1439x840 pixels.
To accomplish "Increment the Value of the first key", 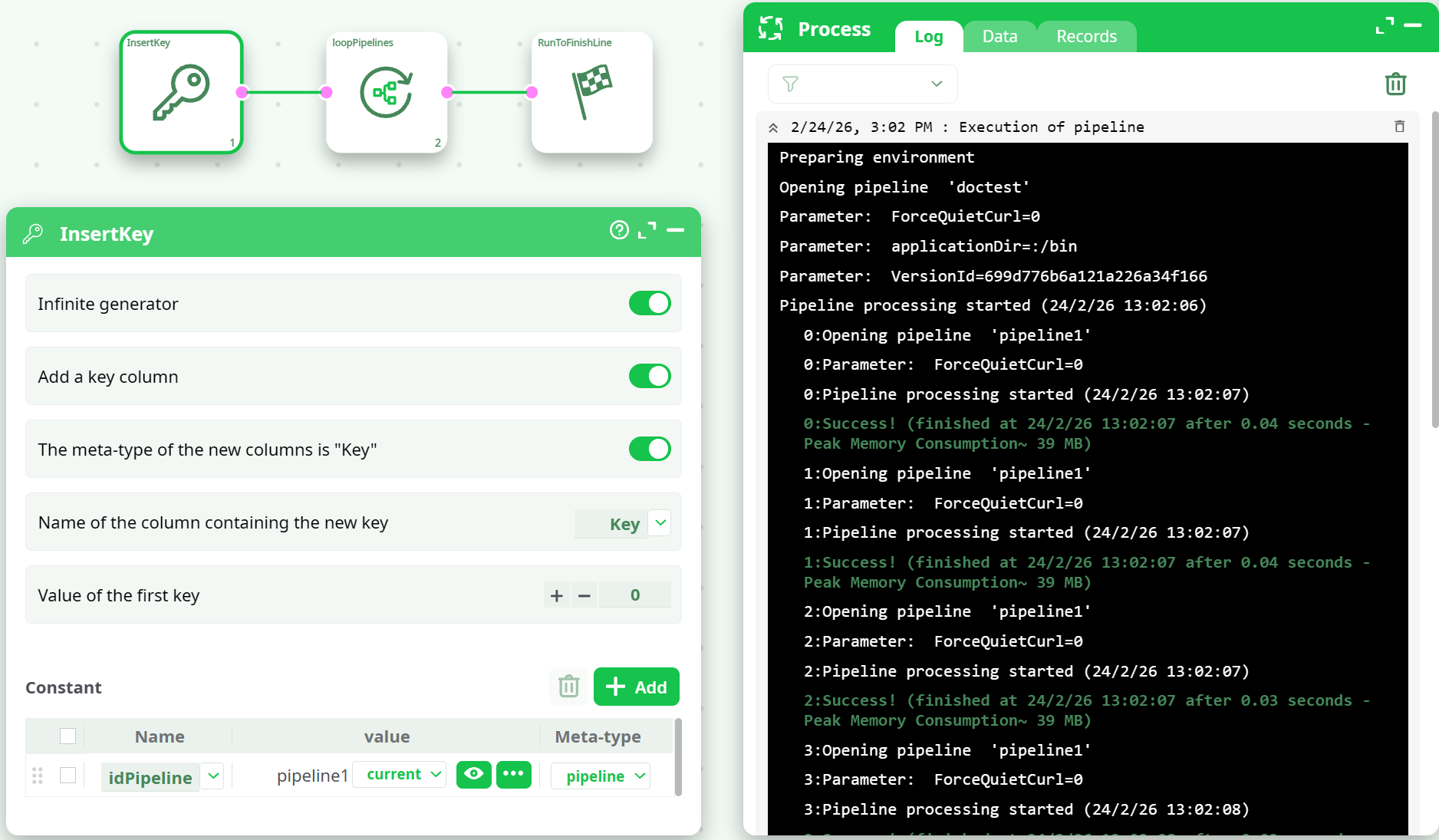I will (x=557, y=595).
